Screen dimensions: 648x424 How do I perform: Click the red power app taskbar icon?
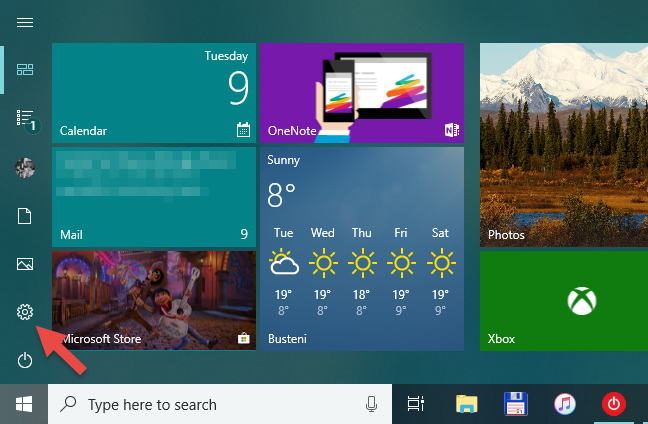pos(614,404)
